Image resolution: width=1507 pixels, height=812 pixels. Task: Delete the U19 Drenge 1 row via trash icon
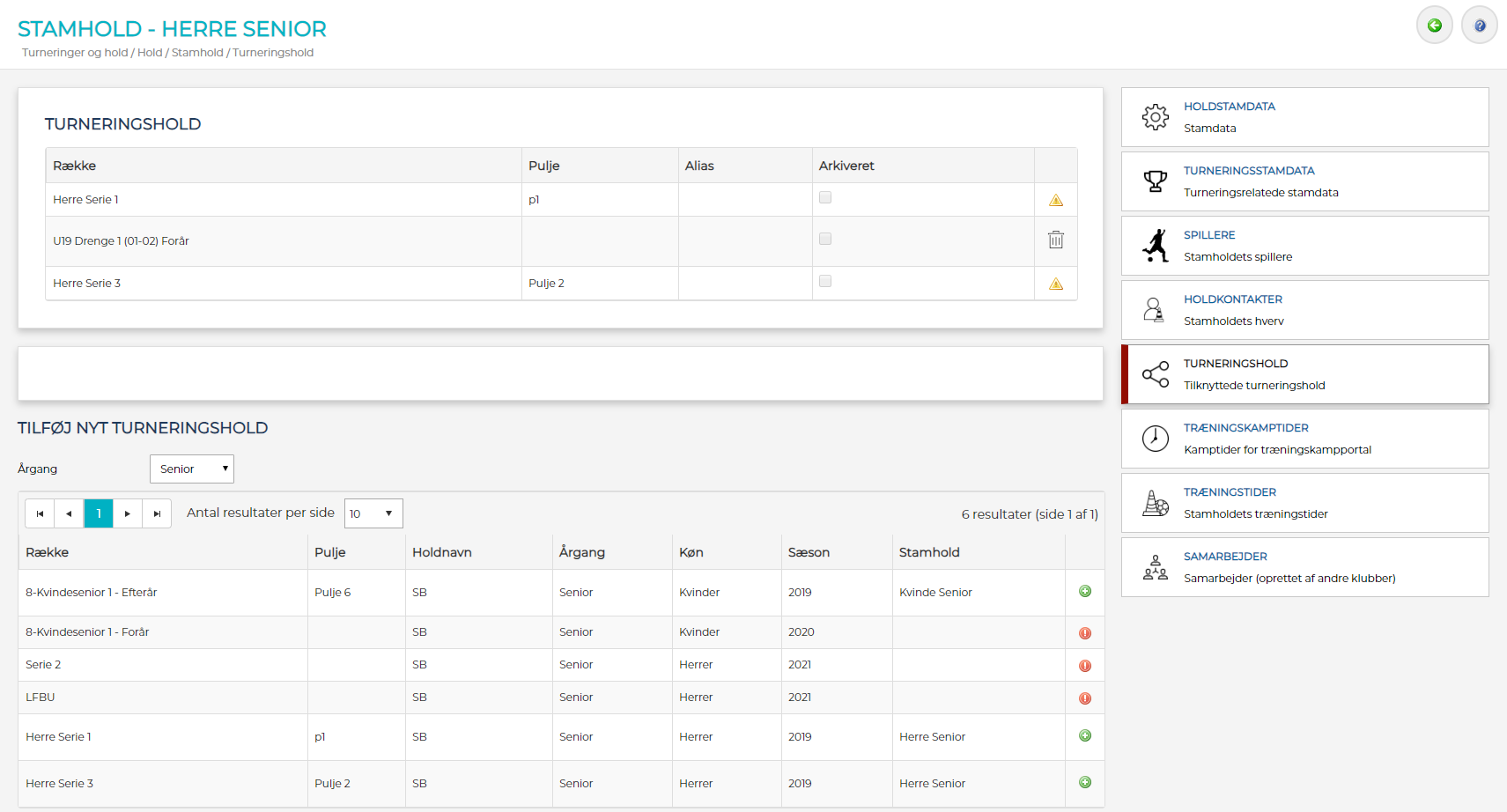pyautogui.click(x=1055, y=240)
